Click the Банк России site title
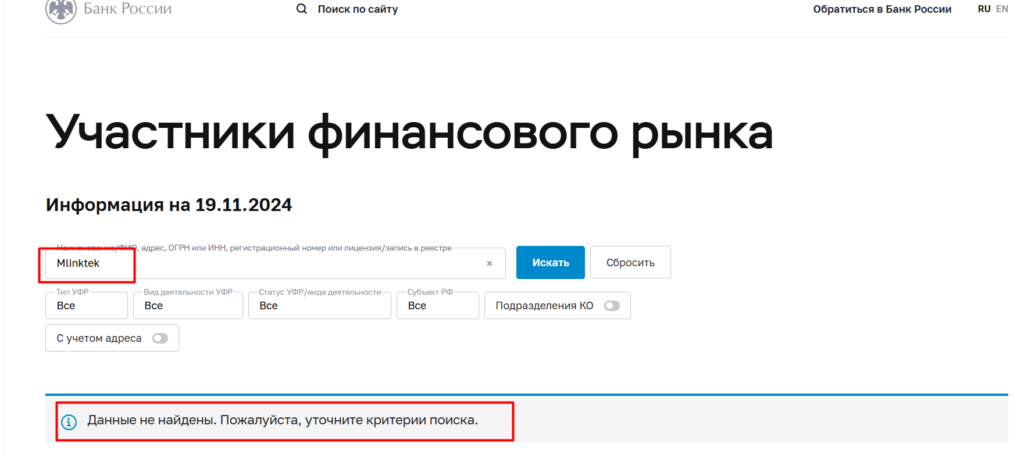This screenshot has width=1024, height=454. pyautogui.click(x=127, y=9)
